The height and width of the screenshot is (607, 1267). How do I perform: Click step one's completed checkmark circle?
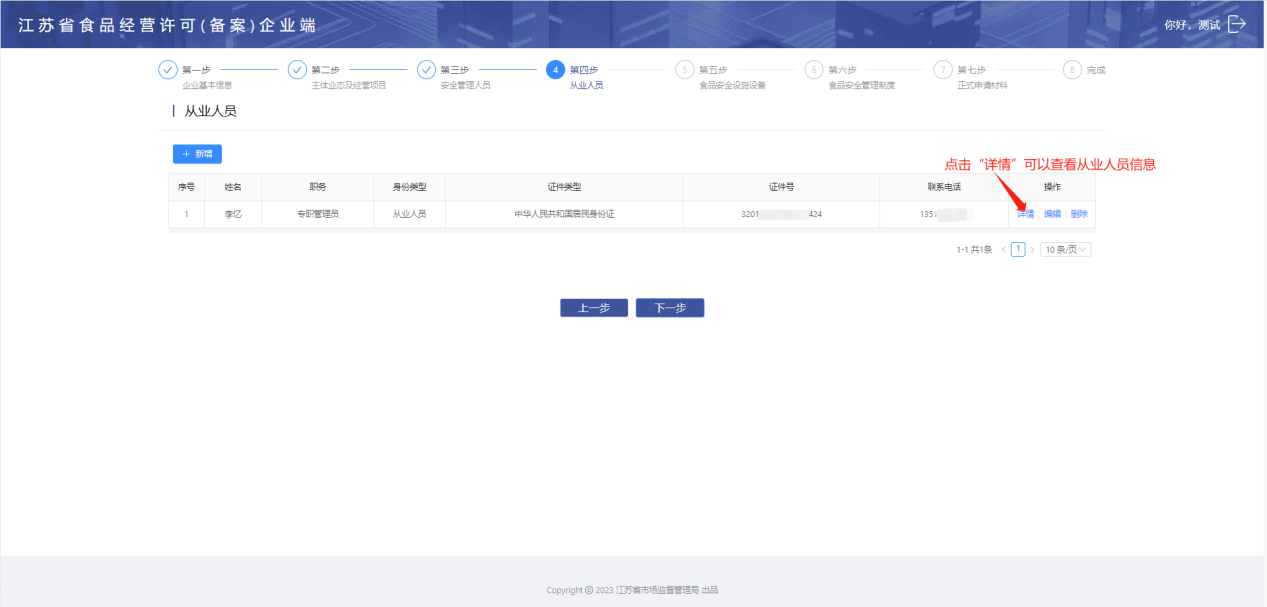(x=167, y=70)
